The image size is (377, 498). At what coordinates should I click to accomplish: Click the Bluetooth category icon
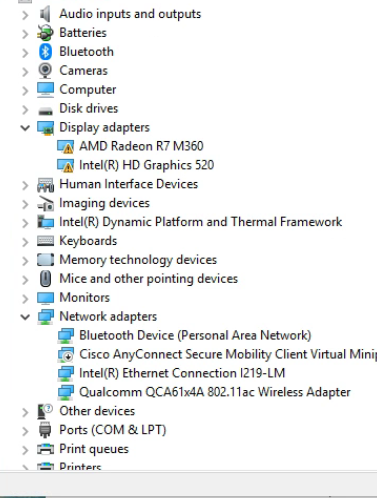pos(45,52)
